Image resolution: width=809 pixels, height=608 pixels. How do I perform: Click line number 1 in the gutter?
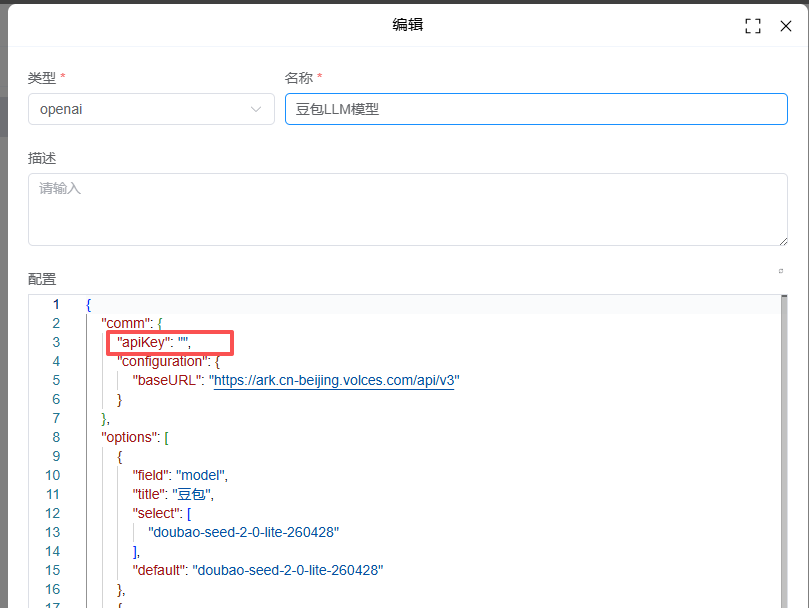(56, 305)
